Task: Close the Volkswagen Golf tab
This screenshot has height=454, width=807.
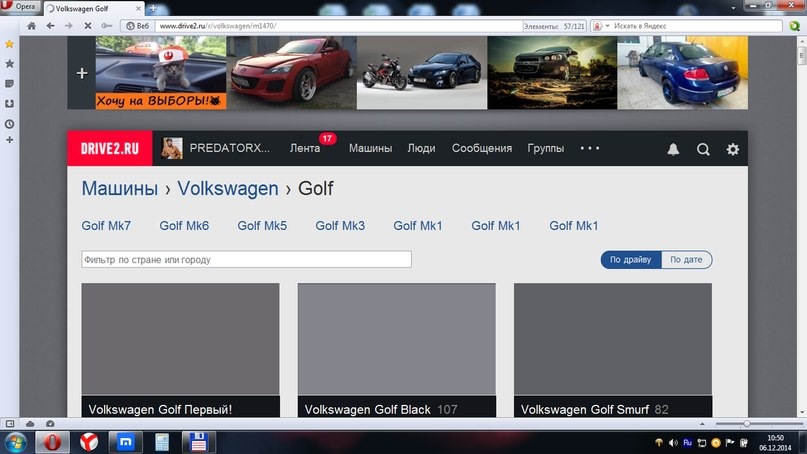Action: (138, 8)
